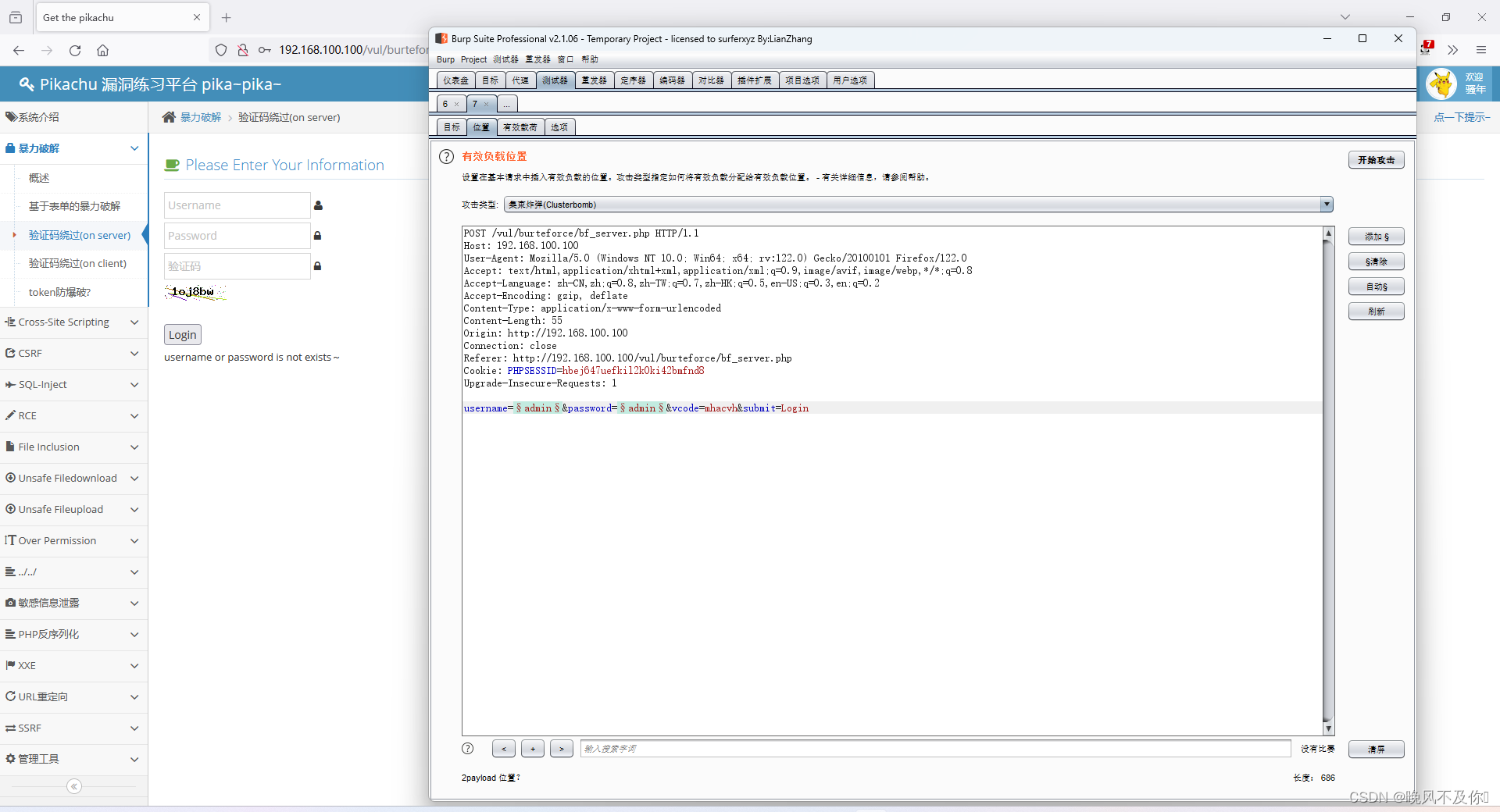The height and width of the screenshot is (812, 1500).
Task: Click the 自动§ button
Action: pyautogui.click(x=1377, y=287)
